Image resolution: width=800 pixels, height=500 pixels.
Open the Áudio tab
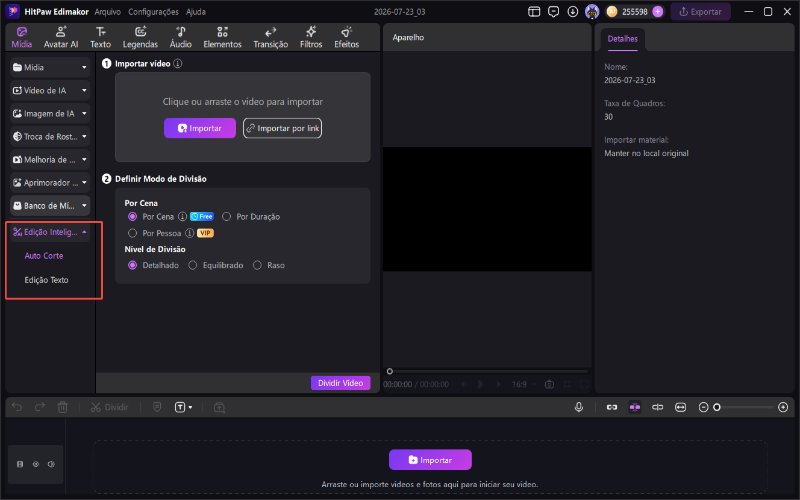181,37
